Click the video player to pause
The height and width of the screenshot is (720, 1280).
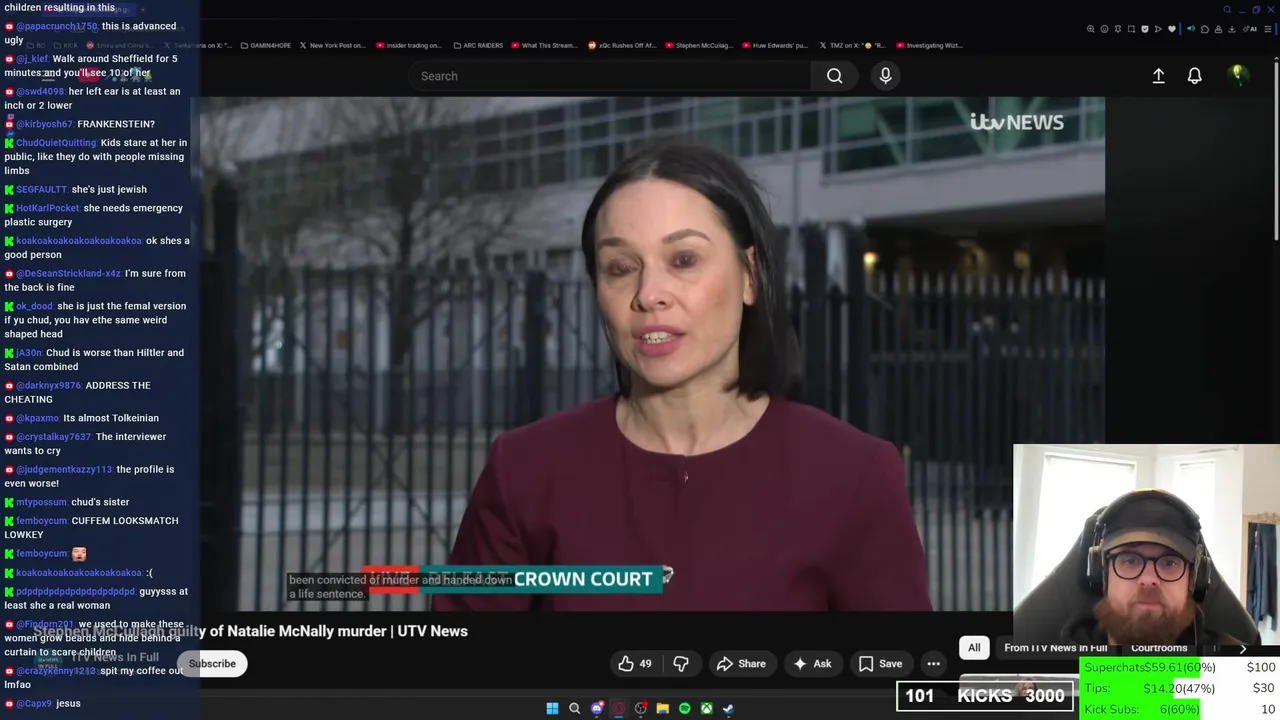[x=652, y=354]
